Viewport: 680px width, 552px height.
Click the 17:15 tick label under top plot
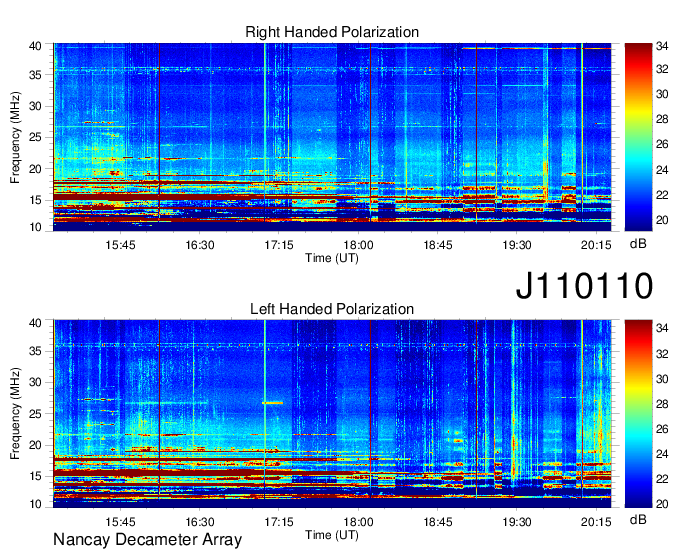point(279,245)
